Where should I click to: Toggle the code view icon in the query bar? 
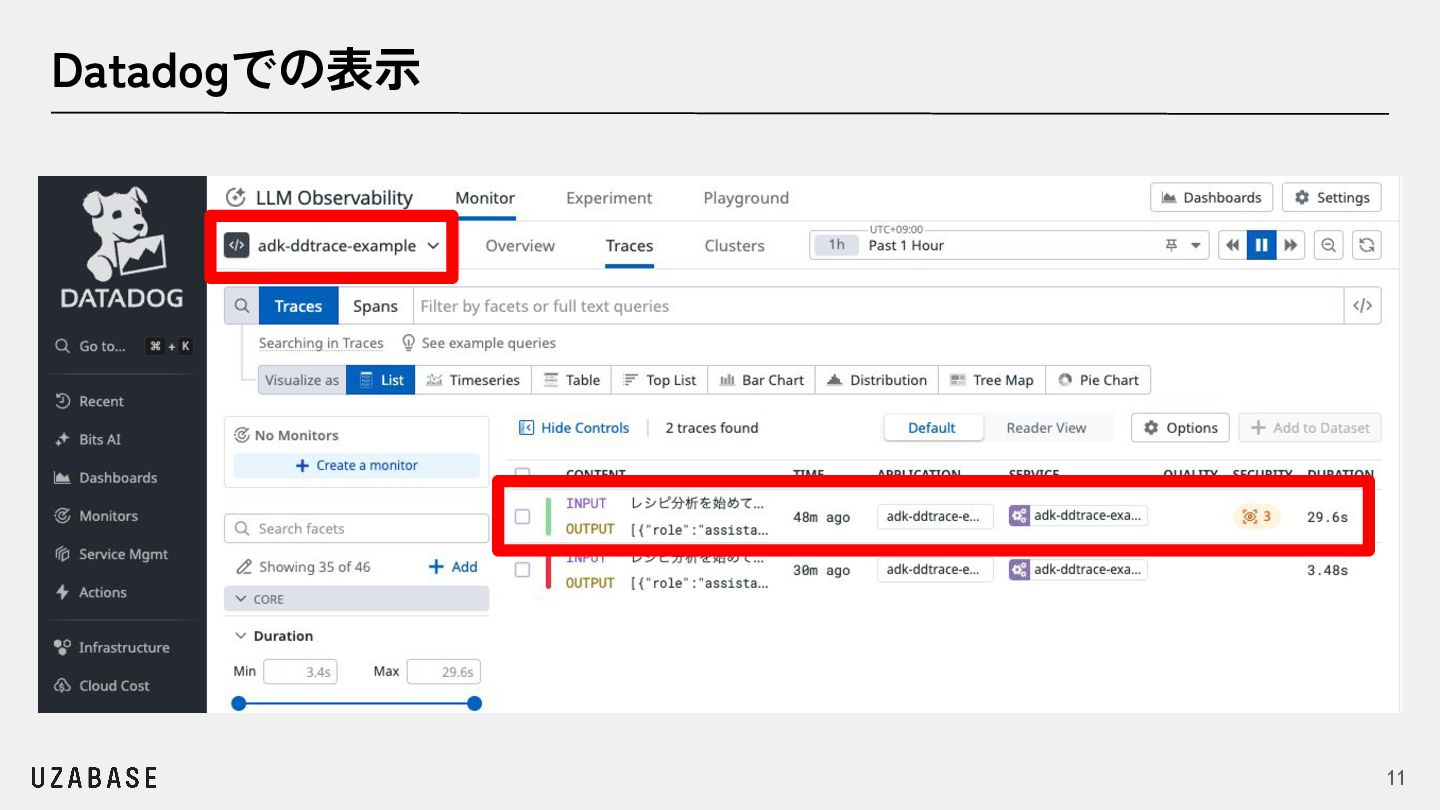[1362, 306]
